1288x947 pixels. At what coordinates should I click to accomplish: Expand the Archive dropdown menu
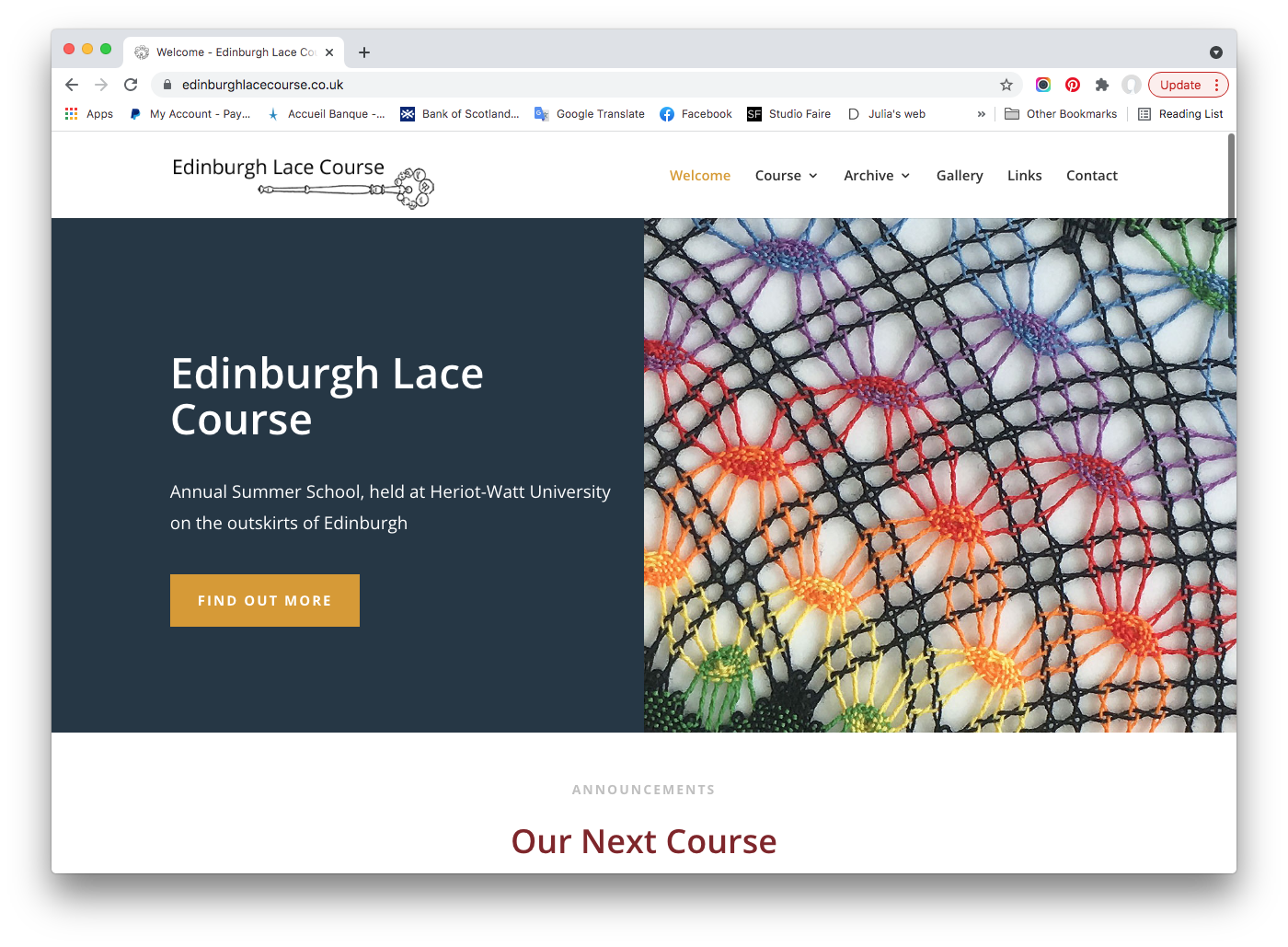pyautogui.click(x=877, y=176)
